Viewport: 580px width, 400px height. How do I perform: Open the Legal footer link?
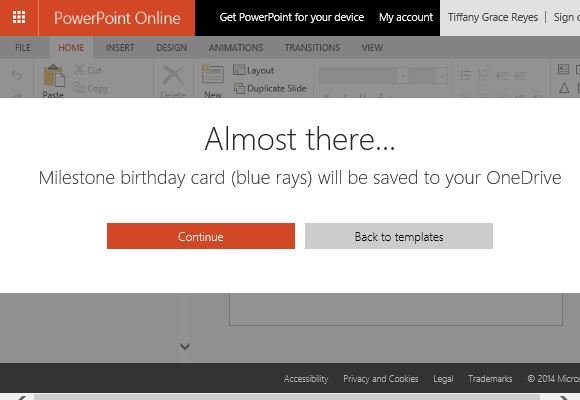pyautogui.click(x=443, y=379)
